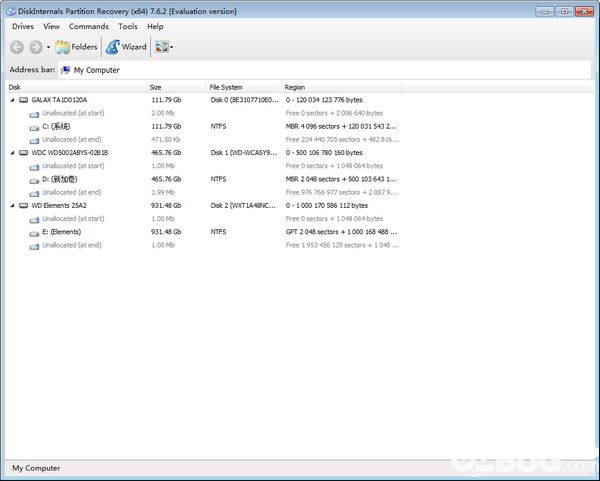Click unallocated (at start) icon under WDC
Screen dimensions: 600x481
pyautogui.click(x=34, y=167)
